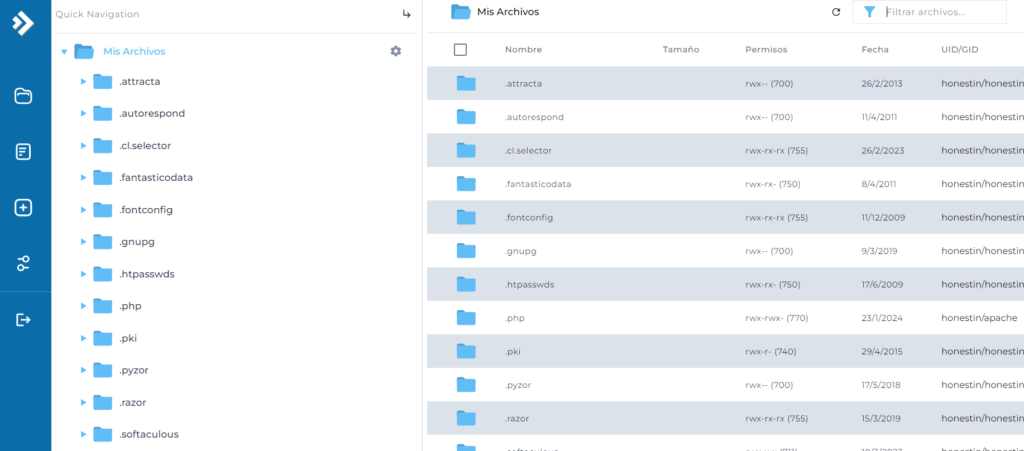Select .softaculous folder in navigation tree
This screenshot has width=1024, height=451.
pos(148,434)
